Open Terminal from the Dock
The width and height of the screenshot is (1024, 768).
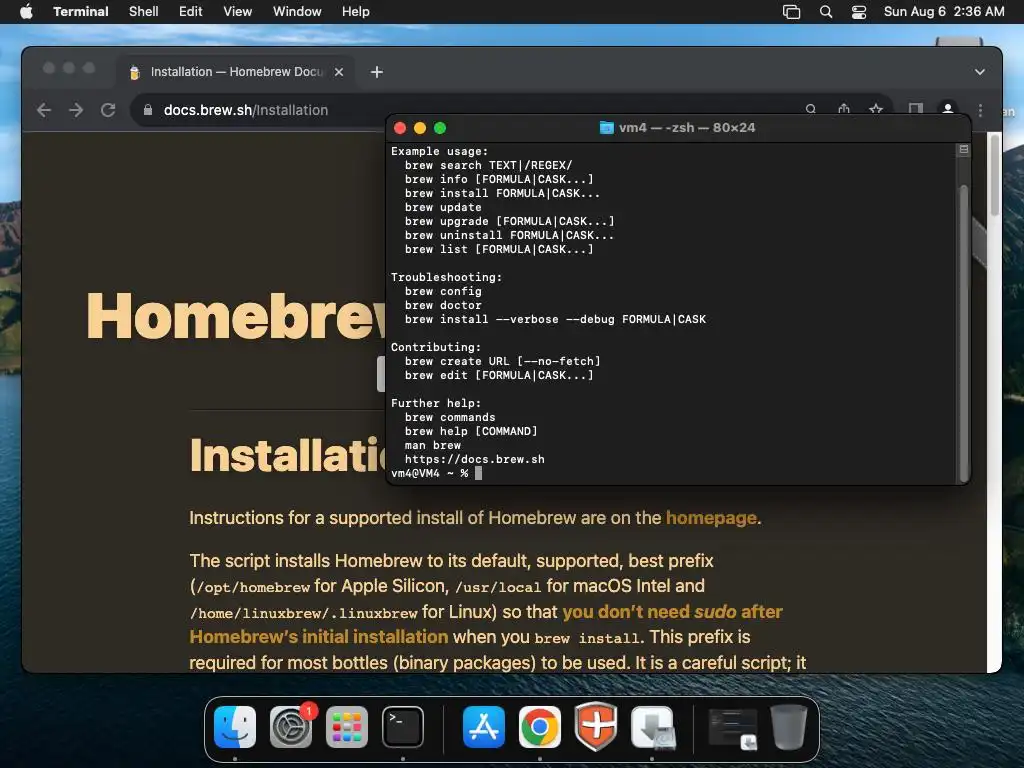pos(403,727)
